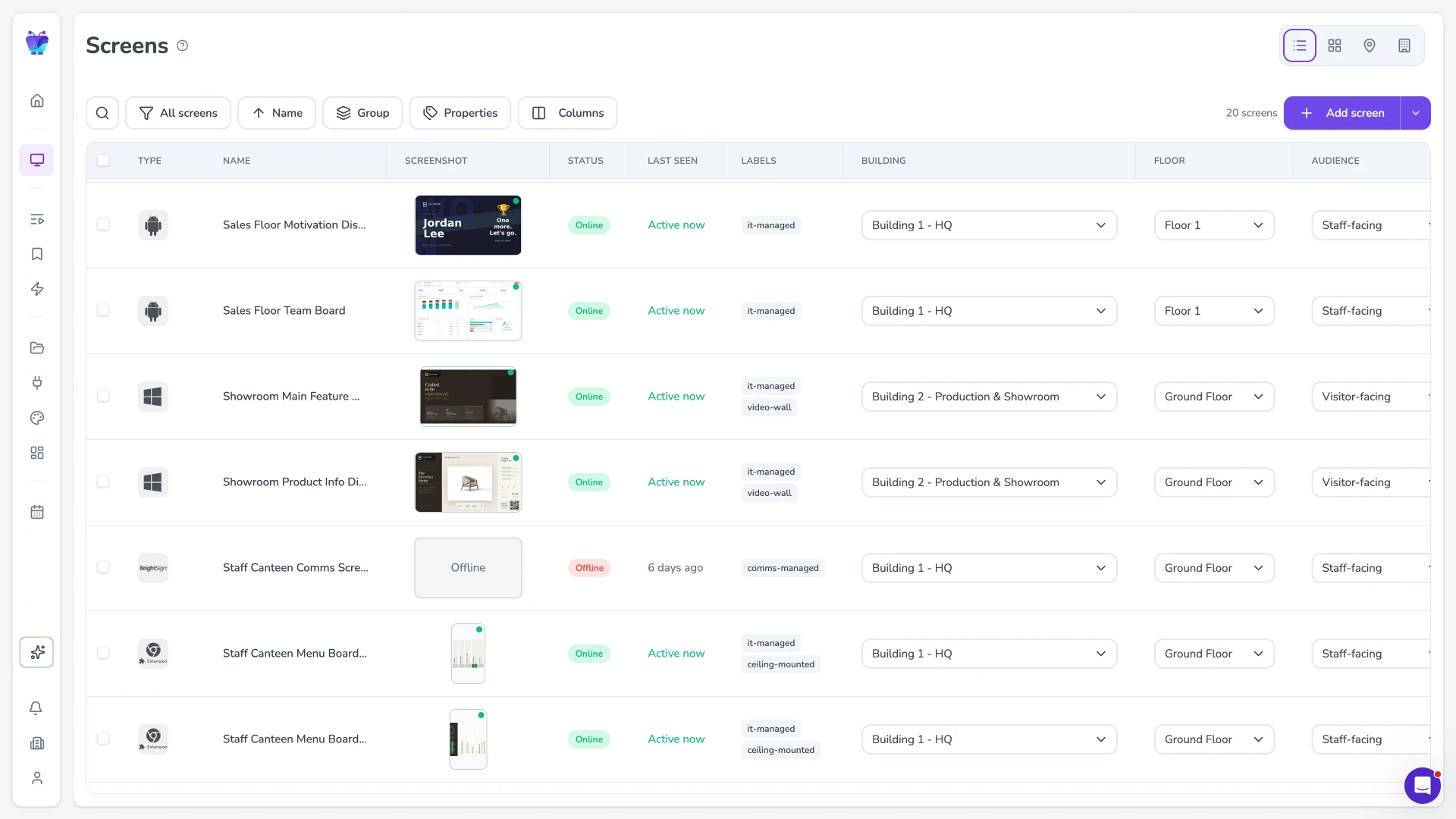Click the Offline status badge
1456x819 pixels.
click(x=589, y=568)
